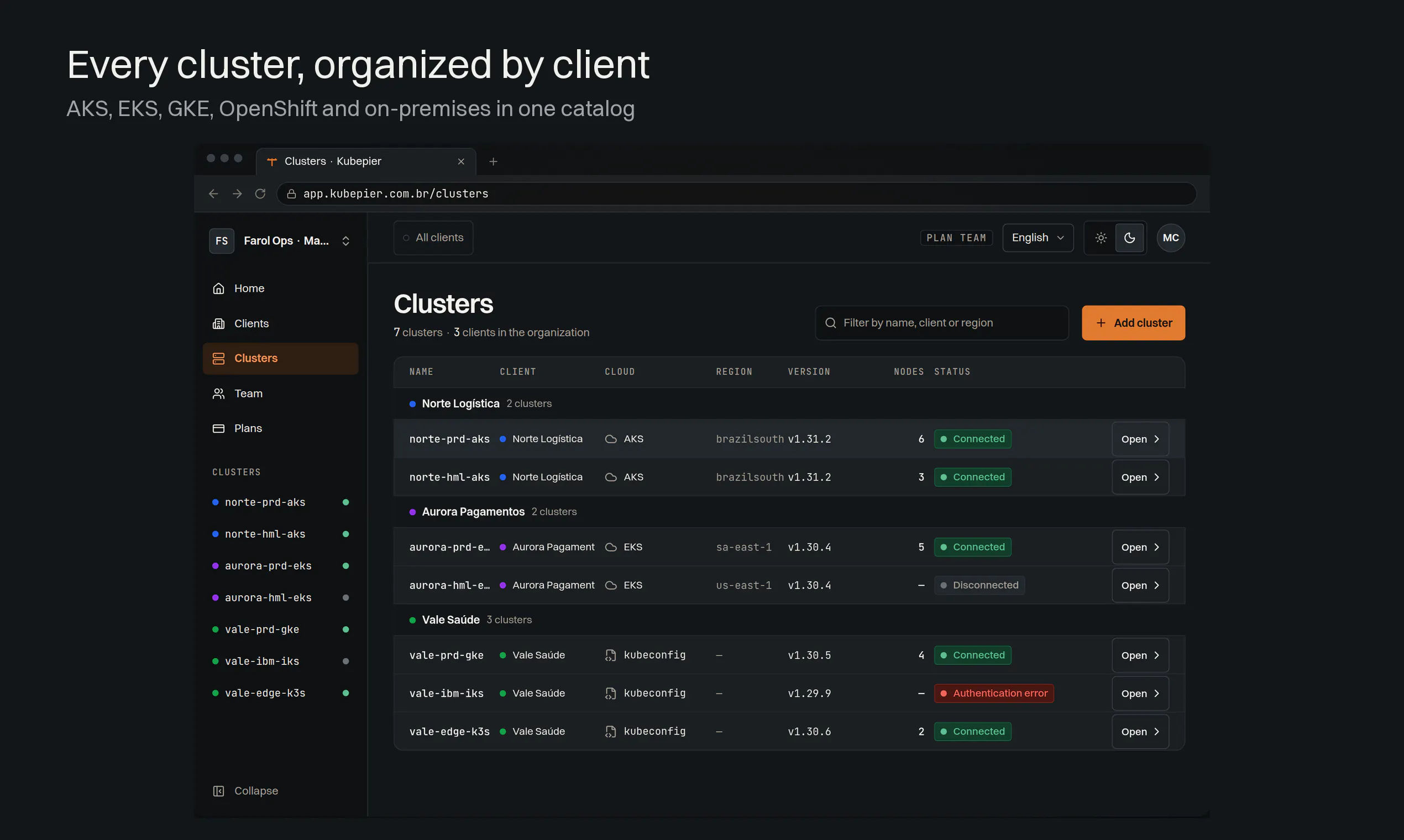Click the Aurora Pagamentos group header
Viewport: 1404px width, 840px height.
point(789,512)
